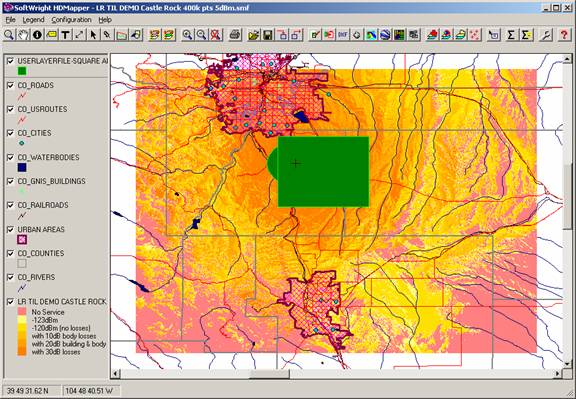Select the Text (T) annotation tool

tap(65, 35)
